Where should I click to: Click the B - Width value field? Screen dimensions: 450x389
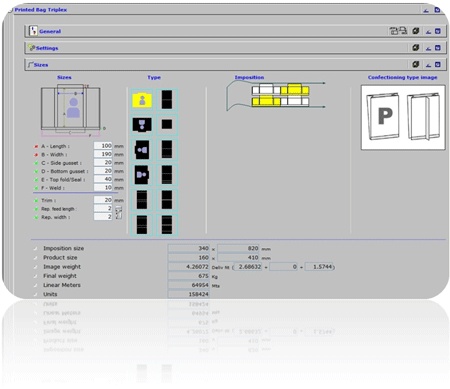coord(103,154)
